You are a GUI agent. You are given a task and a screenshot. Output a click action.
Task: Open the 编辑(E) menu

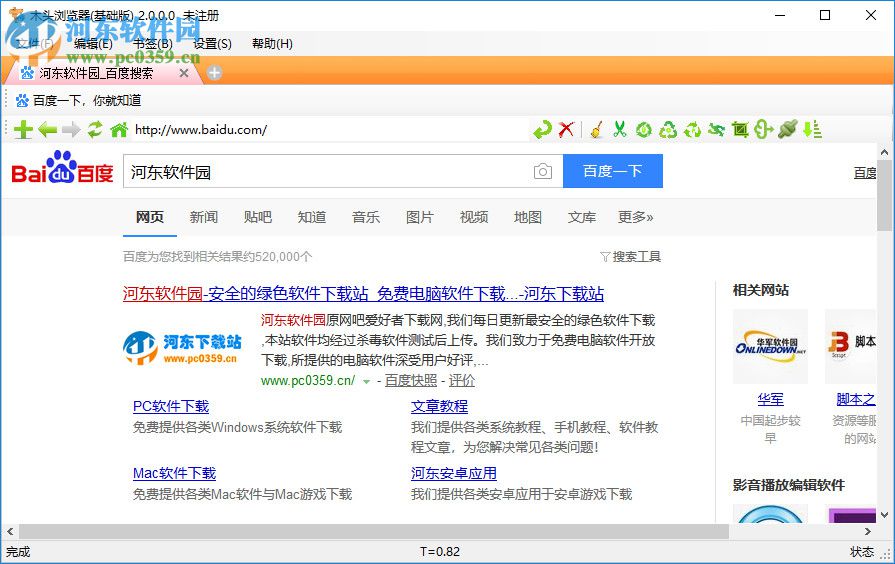[93, 44]
